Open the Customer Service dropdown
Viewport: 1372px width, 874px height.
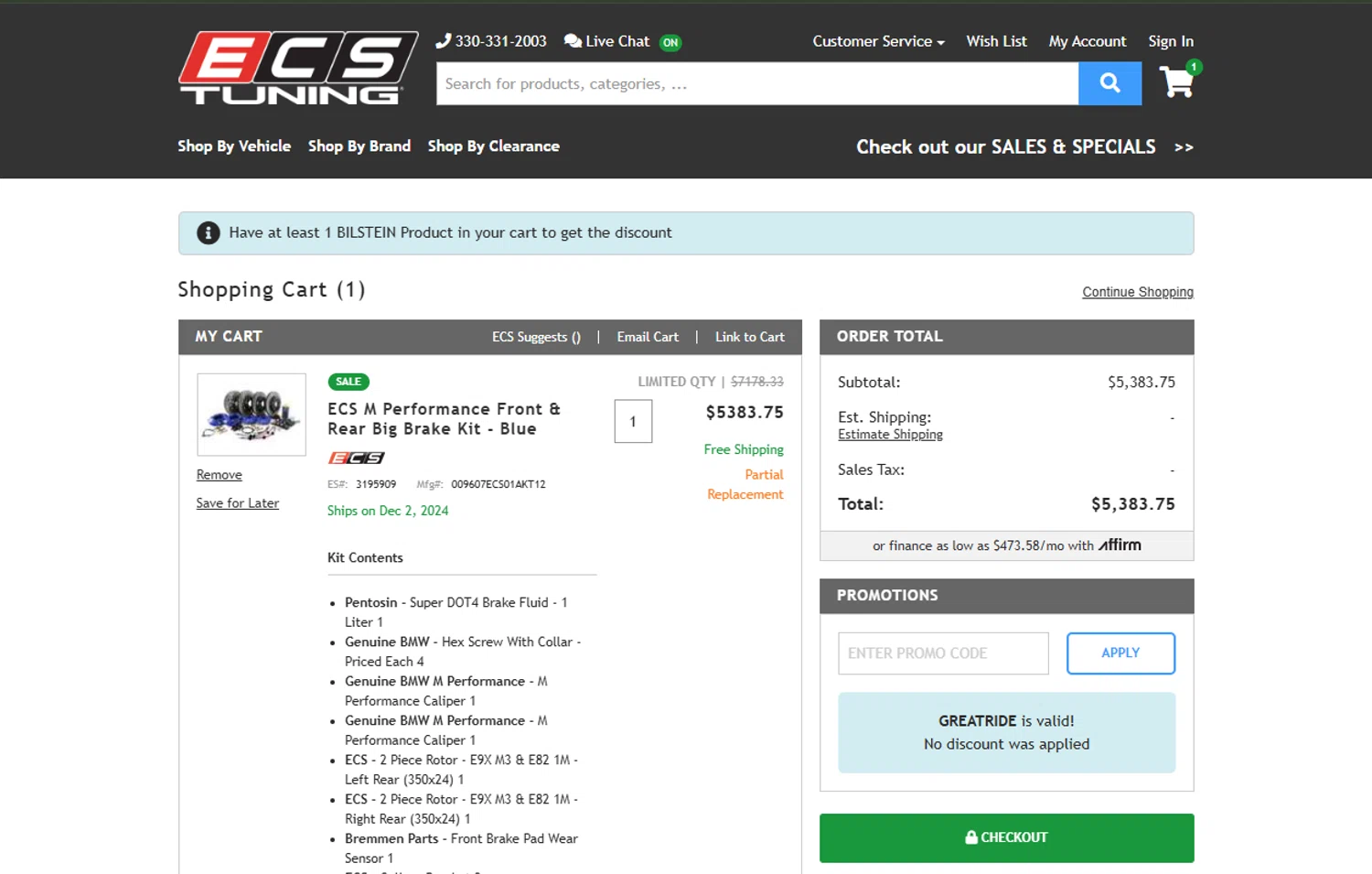coord(878,41)
